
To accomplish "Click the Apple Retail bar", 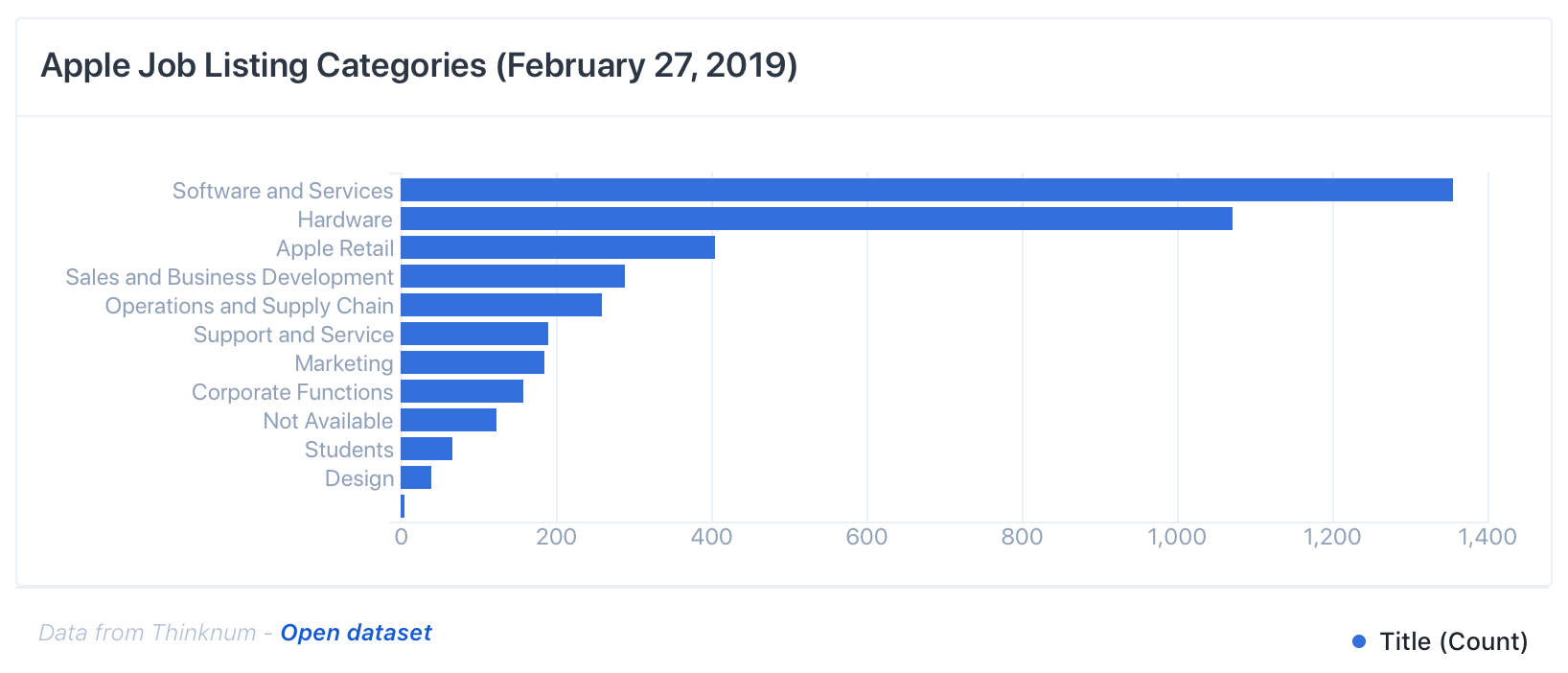I will [x=557, y=247].
